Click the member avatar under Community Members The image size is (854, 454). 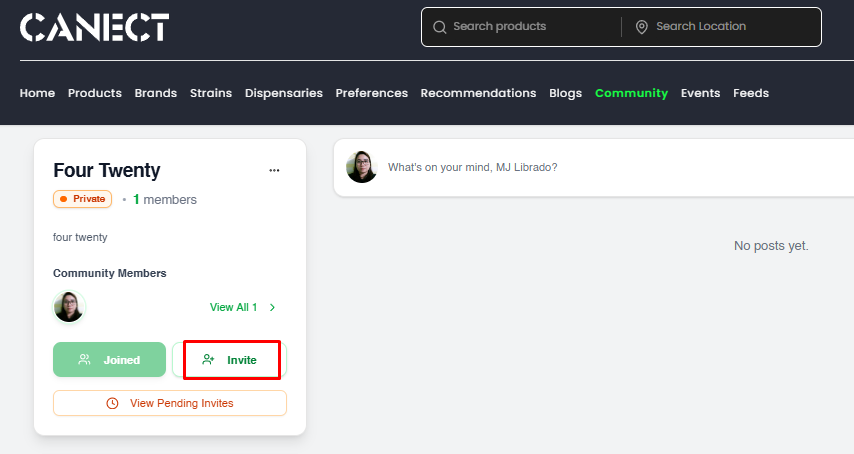(69, 307)
